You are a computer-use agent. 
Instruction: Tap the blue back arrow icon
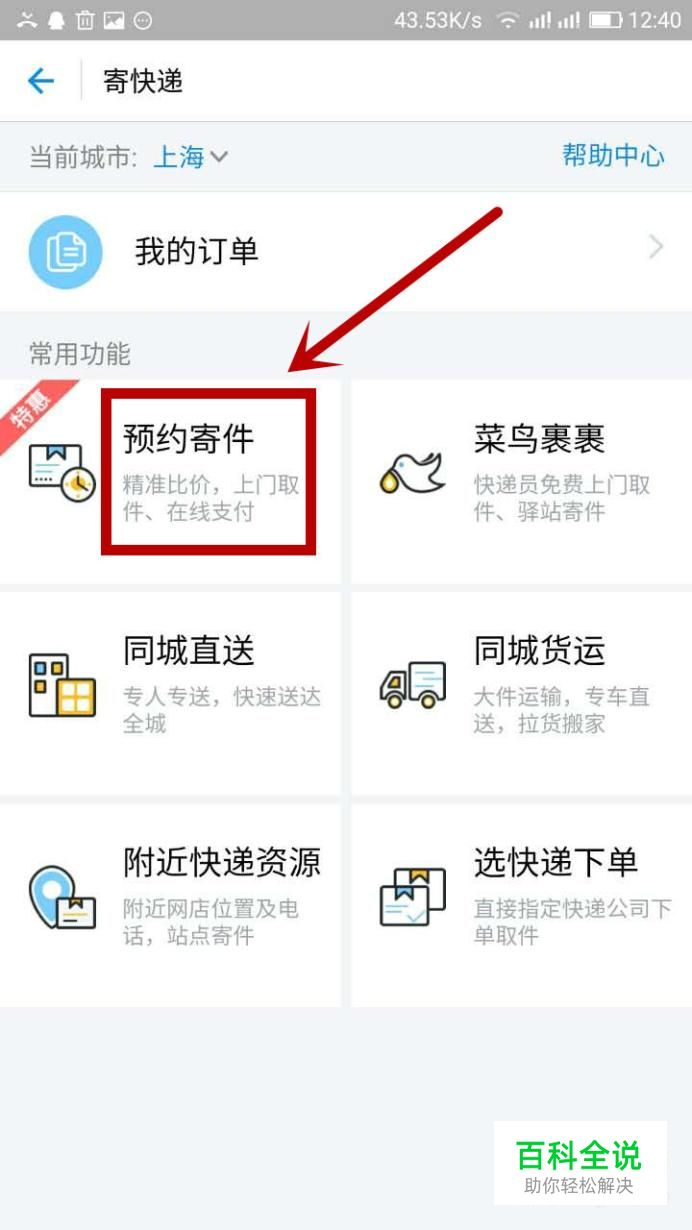pyautogui.click(x=40, y=81)
